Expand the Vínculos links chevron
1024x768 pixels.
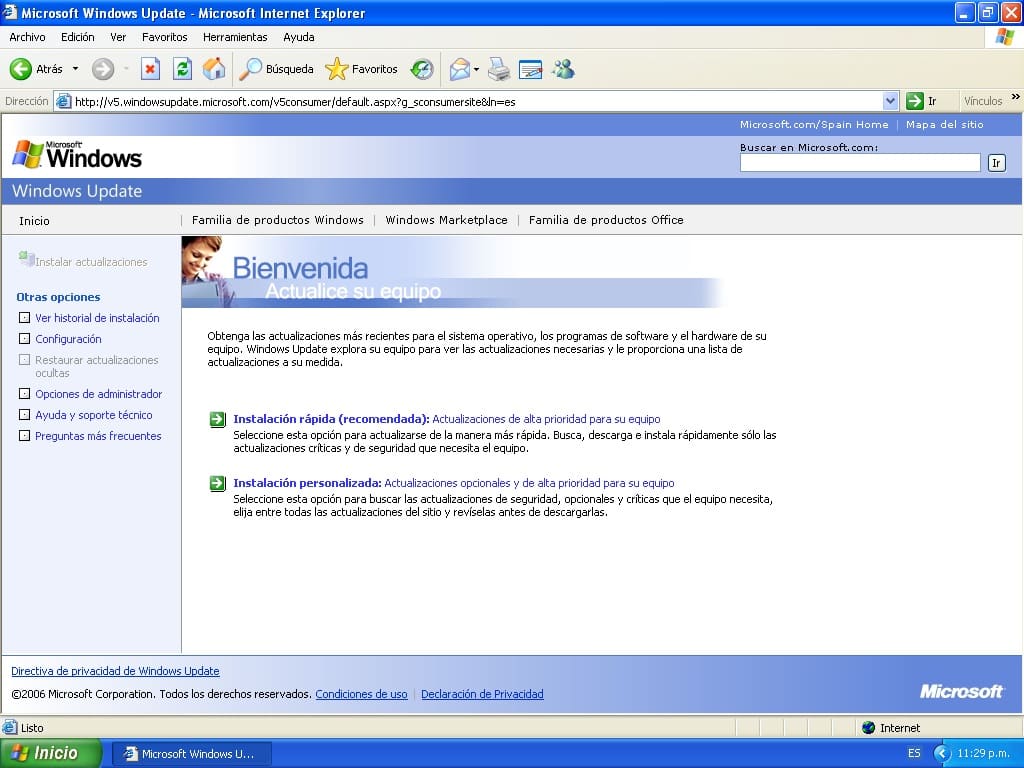click(x=1015, y=97)
